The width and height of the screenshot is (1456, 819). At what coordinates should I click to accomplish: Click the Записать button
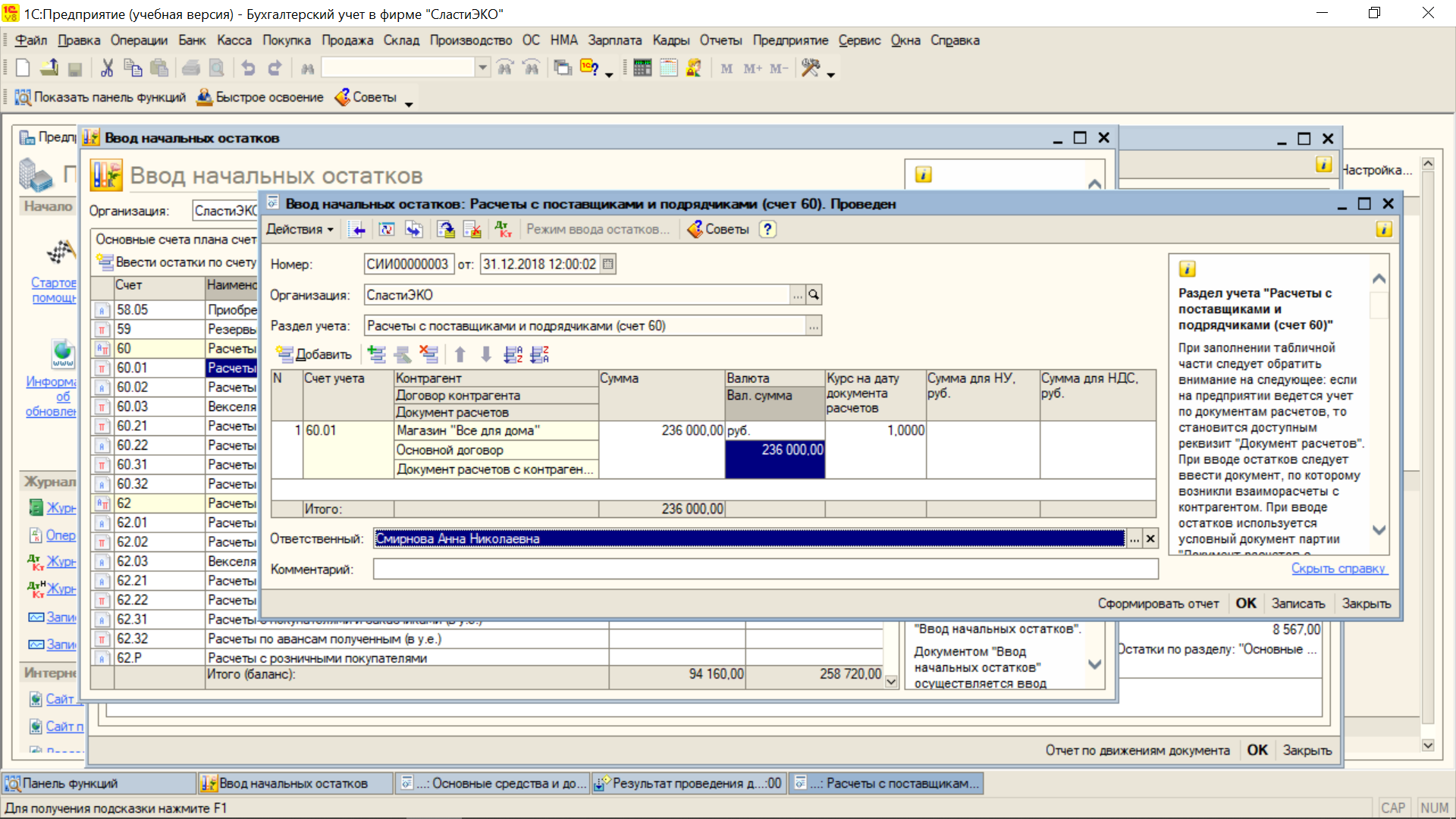click(x=1298, y=604)
